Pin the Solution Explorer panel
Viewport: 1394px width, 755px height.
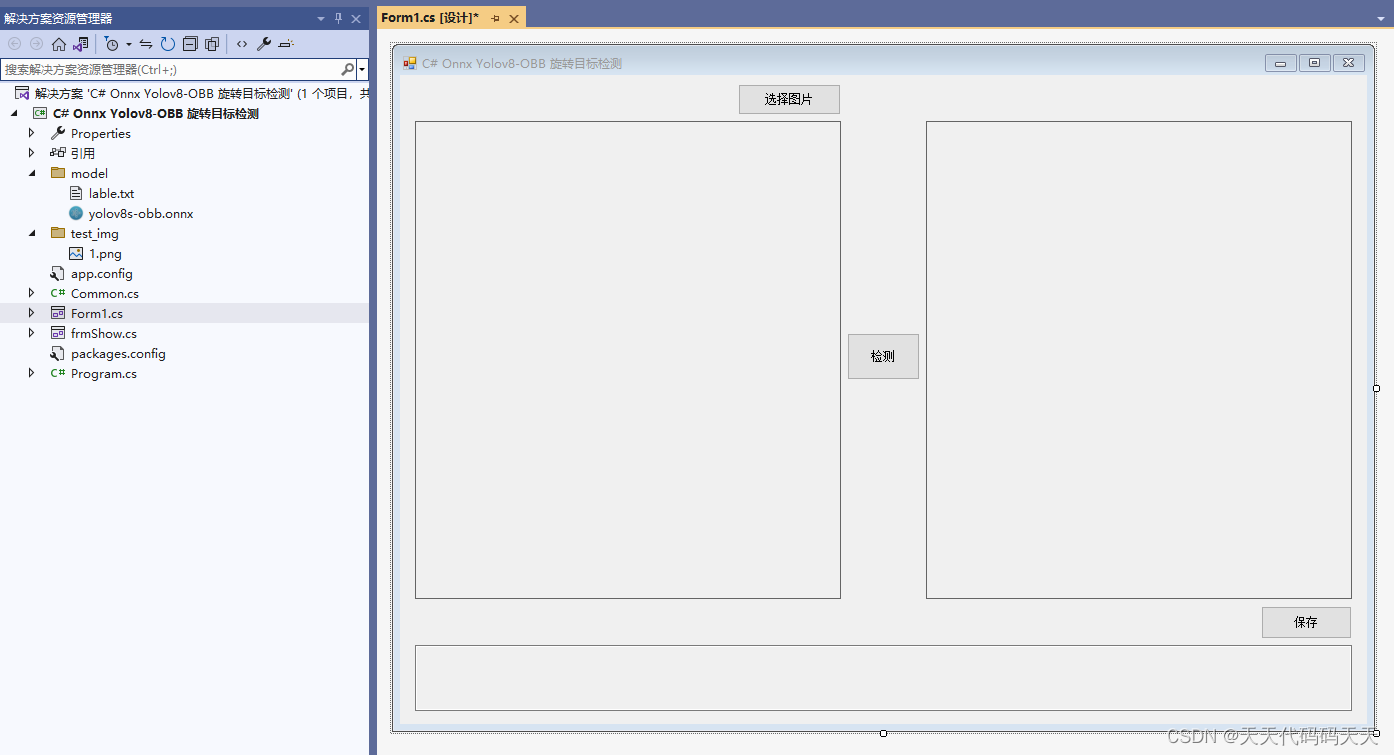[338, 17]
